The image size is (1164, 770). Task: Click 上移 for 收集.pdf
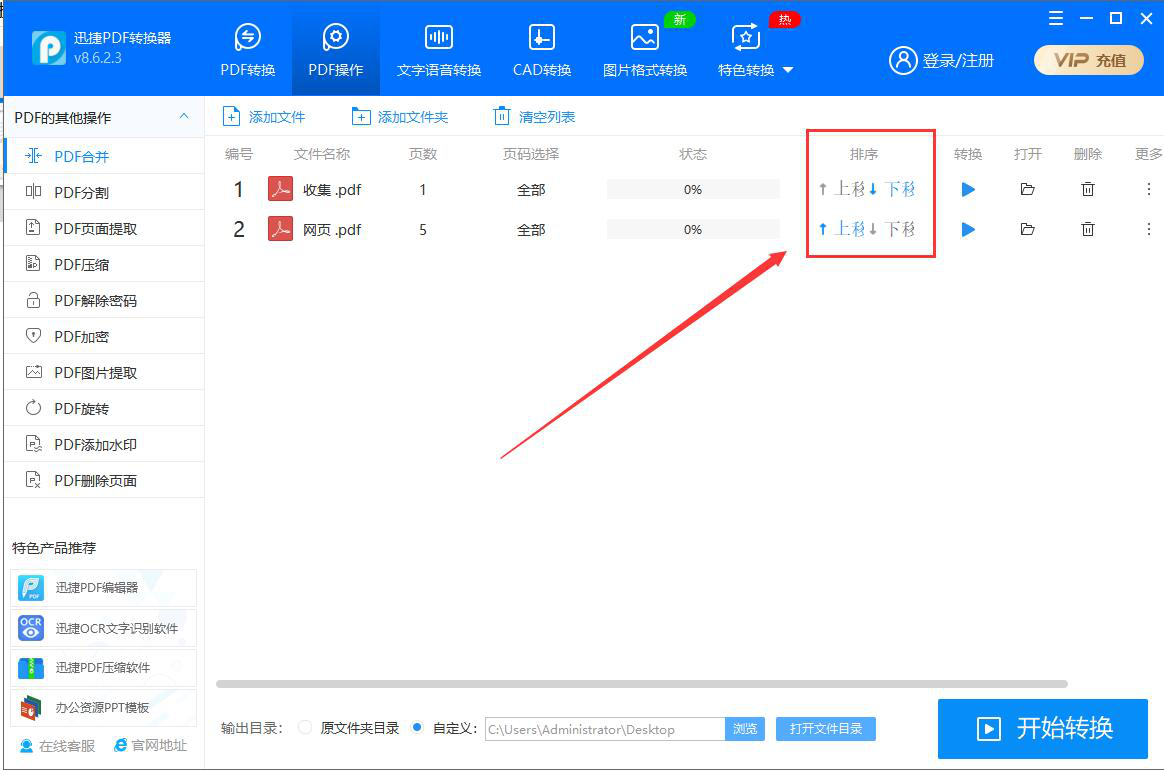point(842,189)
